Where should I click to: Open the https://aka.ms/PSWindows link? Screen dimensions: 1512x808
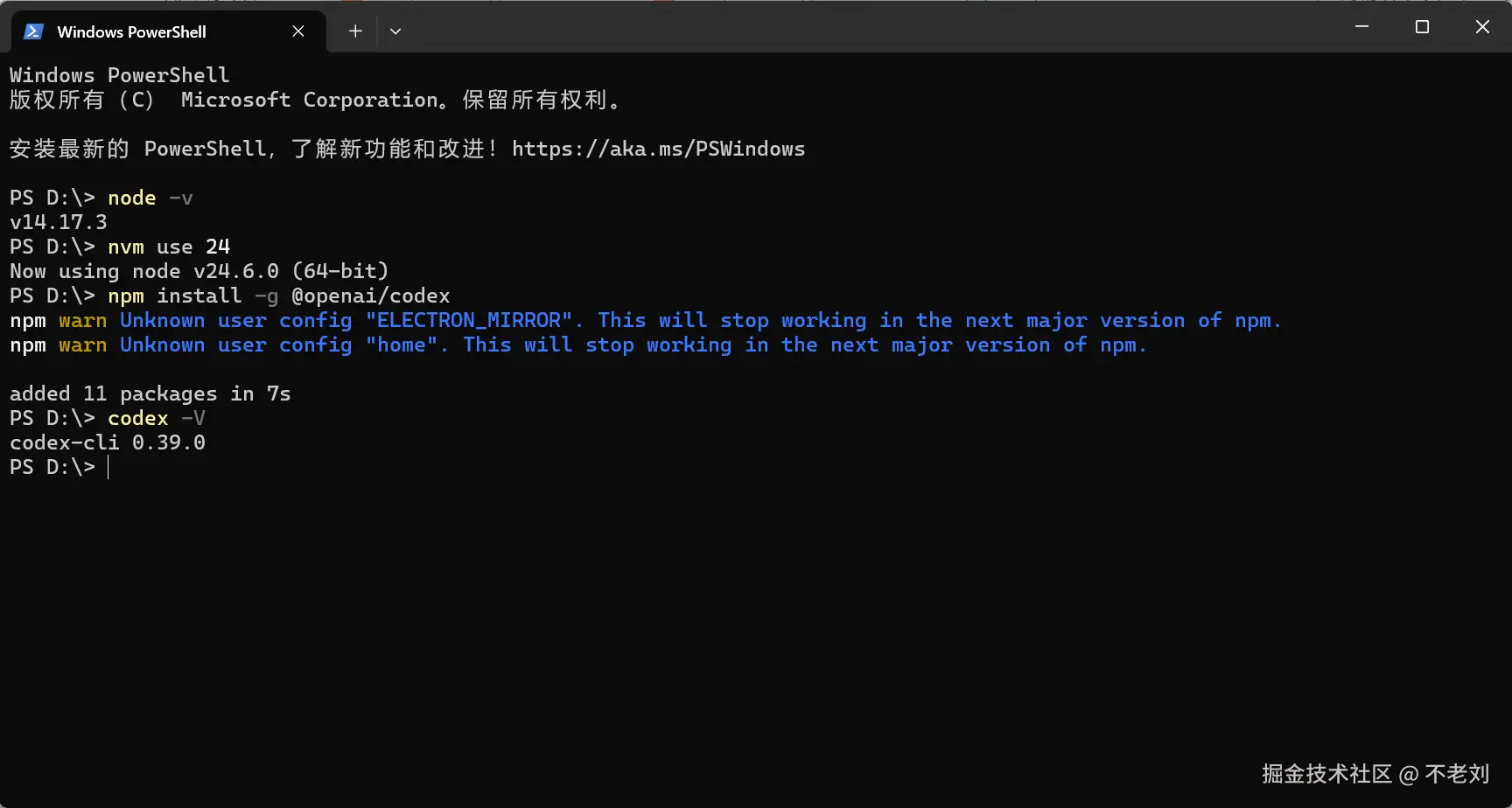[658, 149]
